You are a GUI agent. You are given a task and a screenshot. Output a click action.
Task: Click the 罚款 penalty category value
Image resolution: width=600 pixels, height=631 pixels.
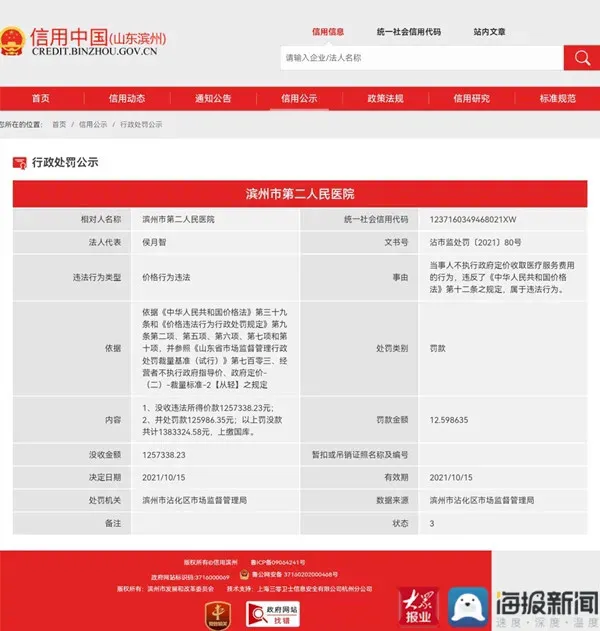(437, 348)
